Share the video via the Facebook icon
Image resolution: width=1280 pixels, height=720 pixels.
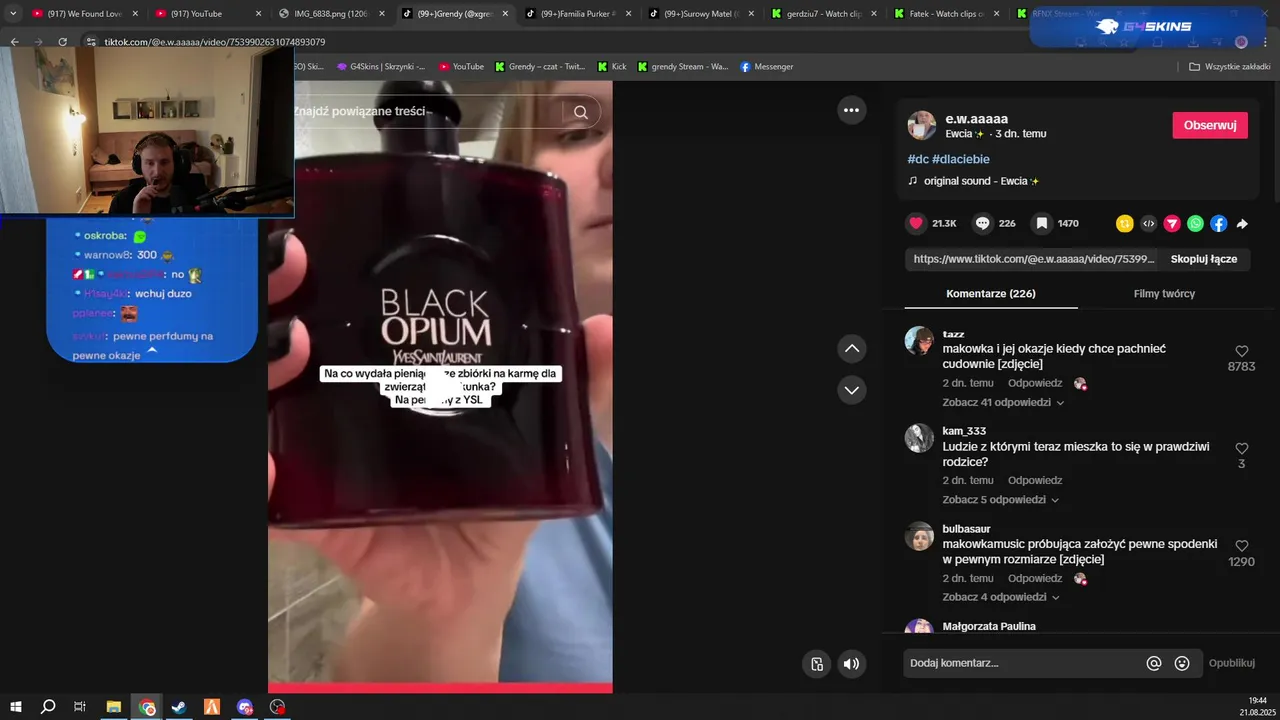click(1218, 224)
